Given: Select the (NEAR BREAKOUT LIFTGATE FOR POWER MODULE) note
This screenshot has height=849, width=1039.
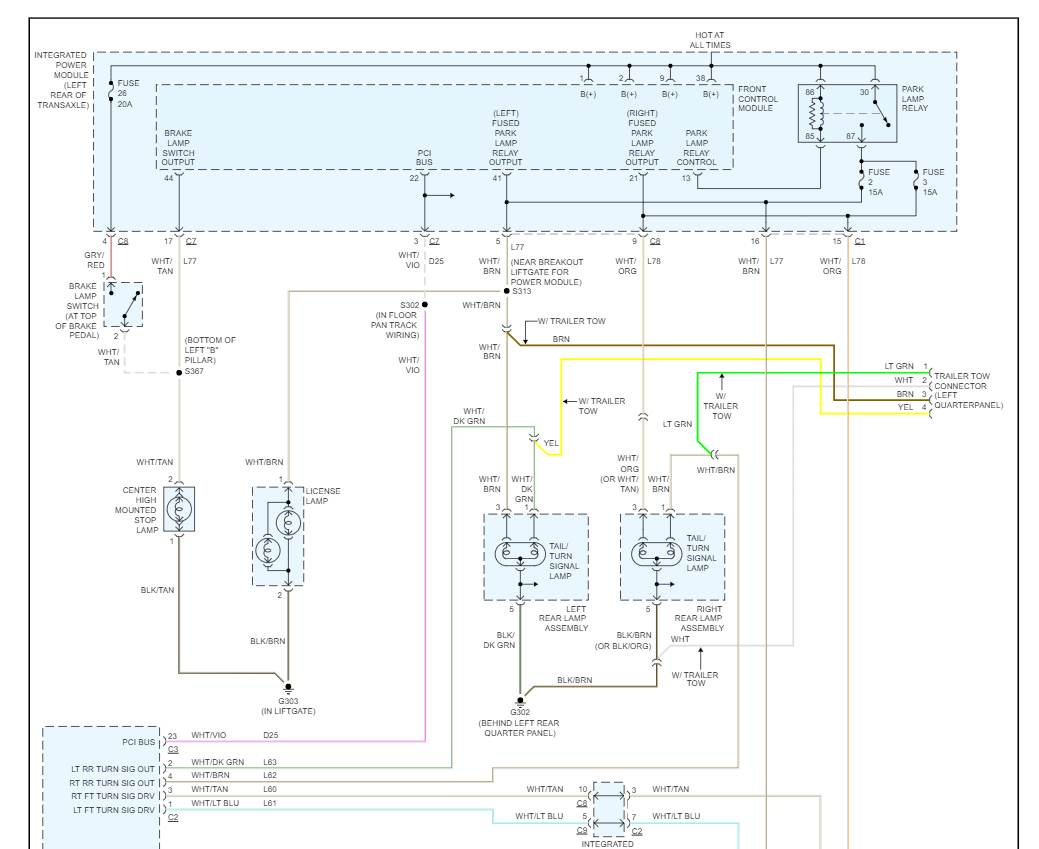Looking at the screenshot, I should pyautogui.click(x=547, y=272).
